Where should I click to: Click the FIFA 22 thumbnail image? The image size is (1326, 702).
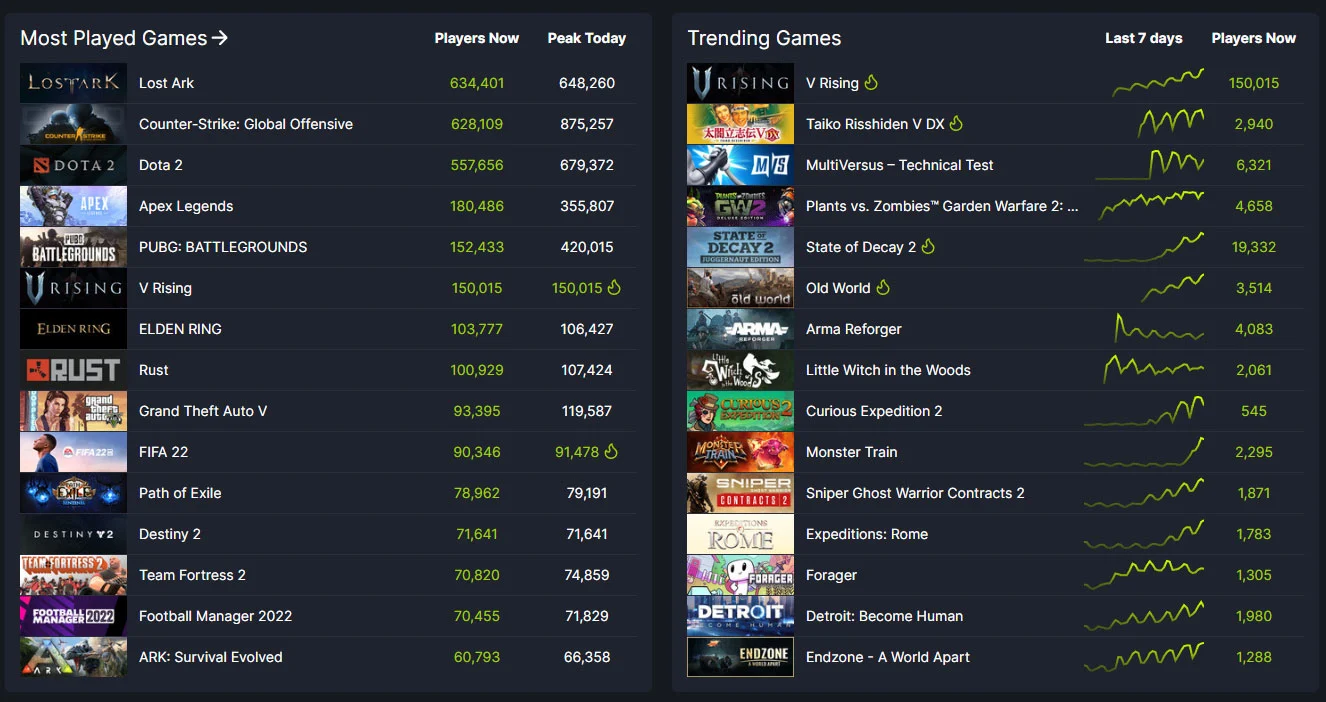click(73, 452)
